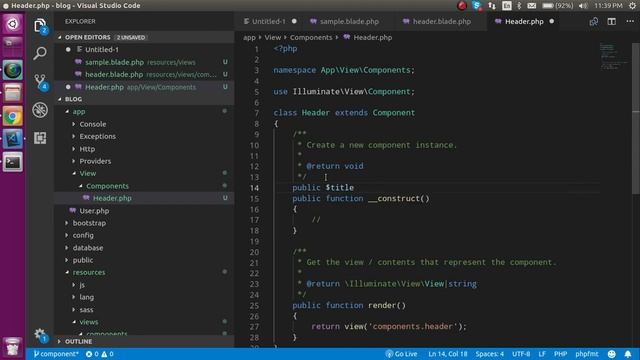Go to line via Ln 14, Col 18
Image resolution: width=640 pixels, height=360 pixels.
pyautogui.click(x=447, y=354)
